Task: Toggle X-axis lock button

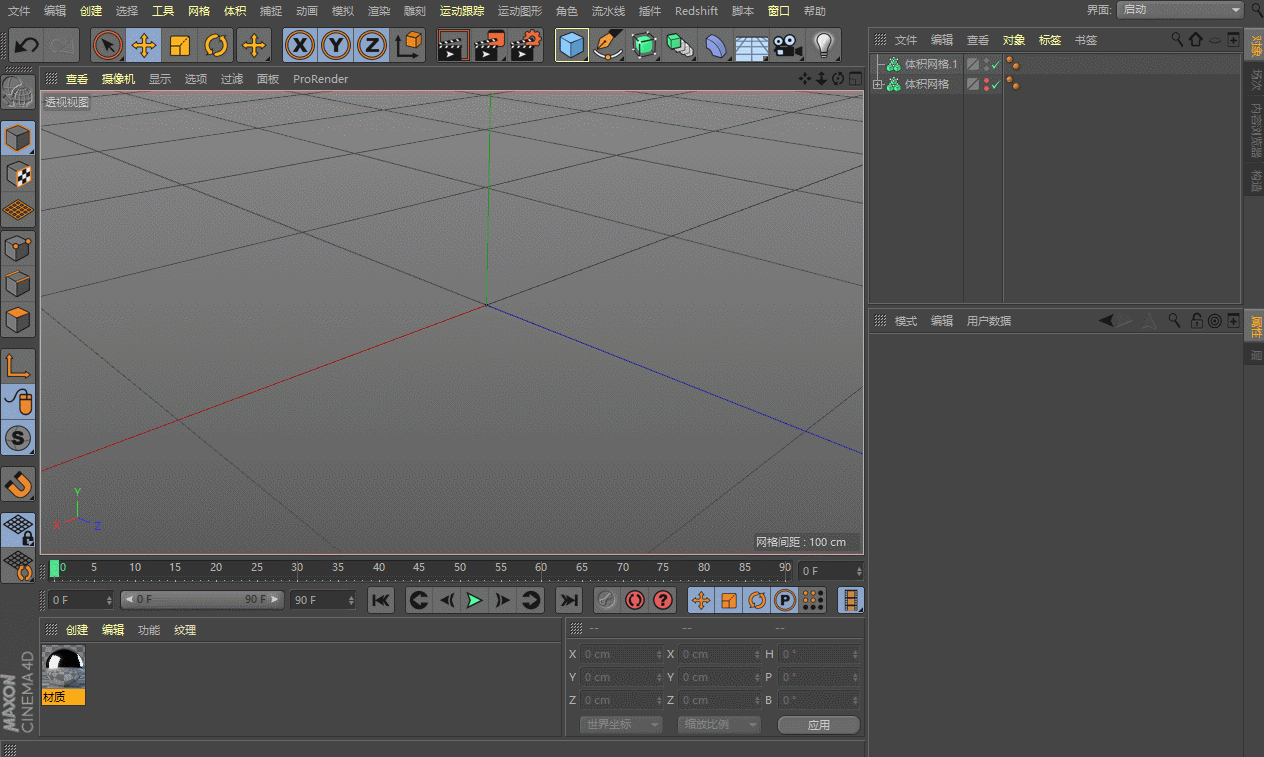Action: pos(299,46)
